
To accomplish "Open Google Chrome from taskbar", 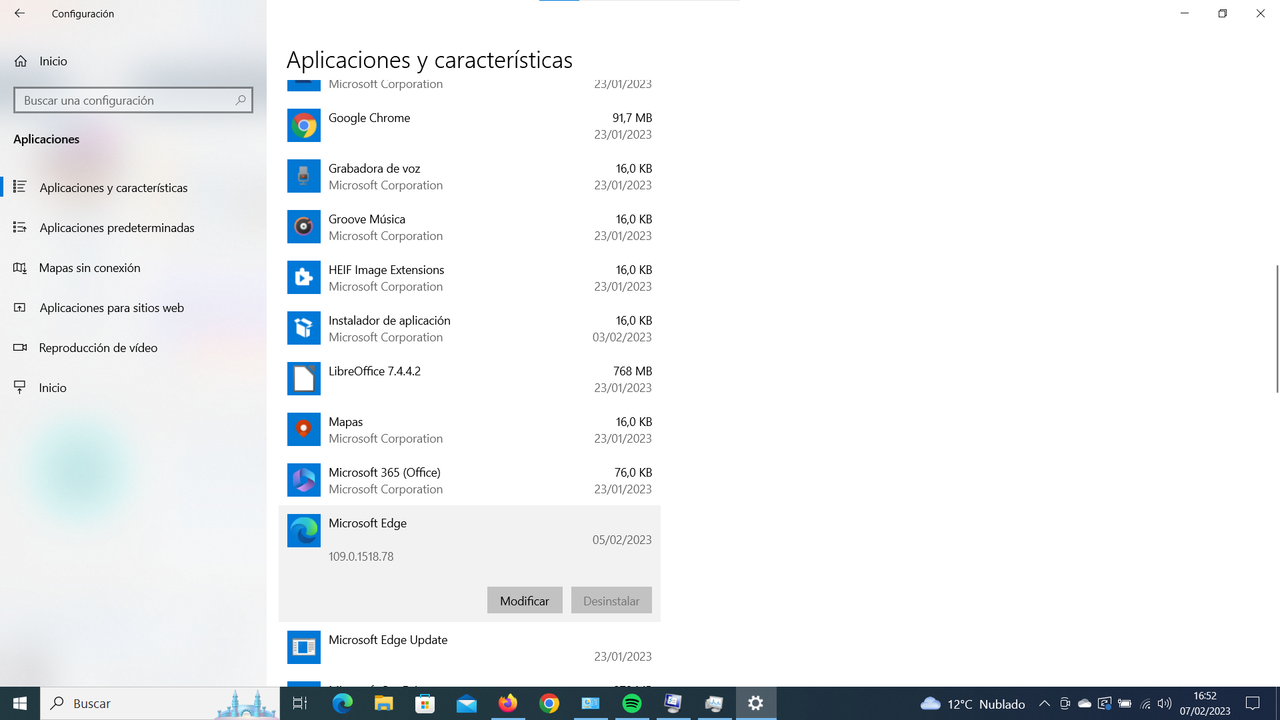I will point(548,703).
